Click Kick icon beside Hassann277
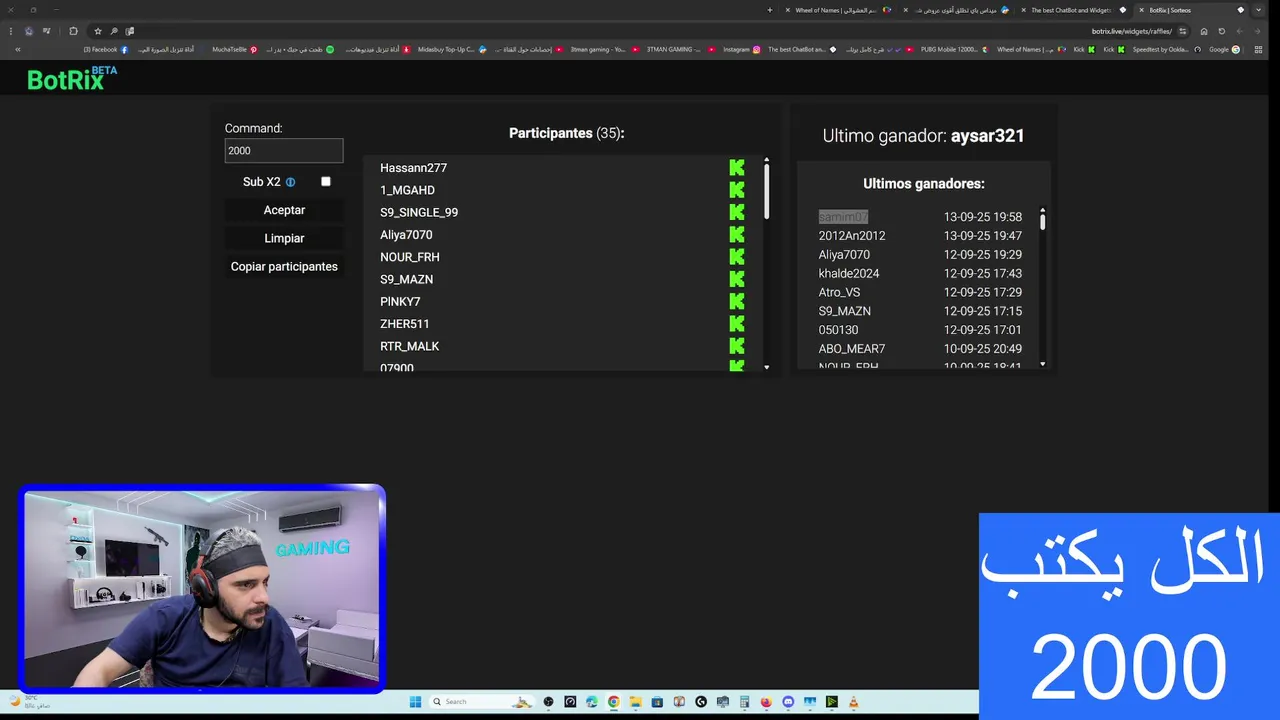Image resolution: width=1280 pixels, height=720 pixels. pyautogui.click(x=737, y=168)
